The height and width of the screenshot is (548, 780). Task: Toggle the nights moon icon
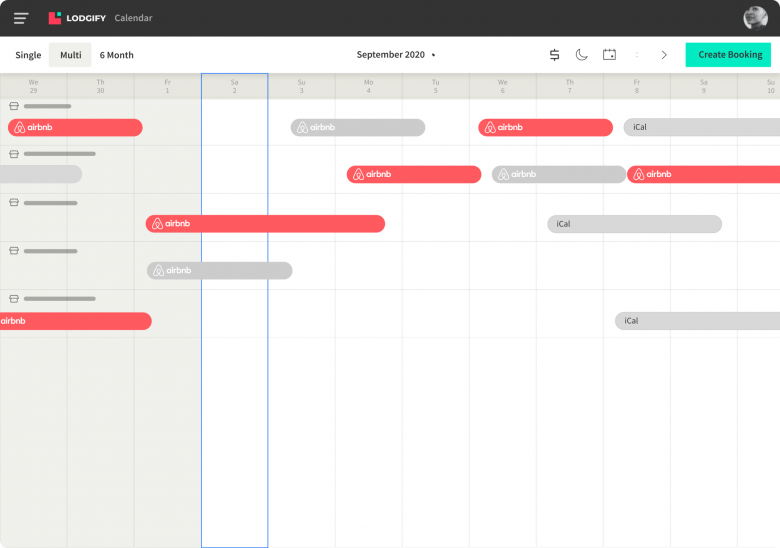tap(582, 55)
